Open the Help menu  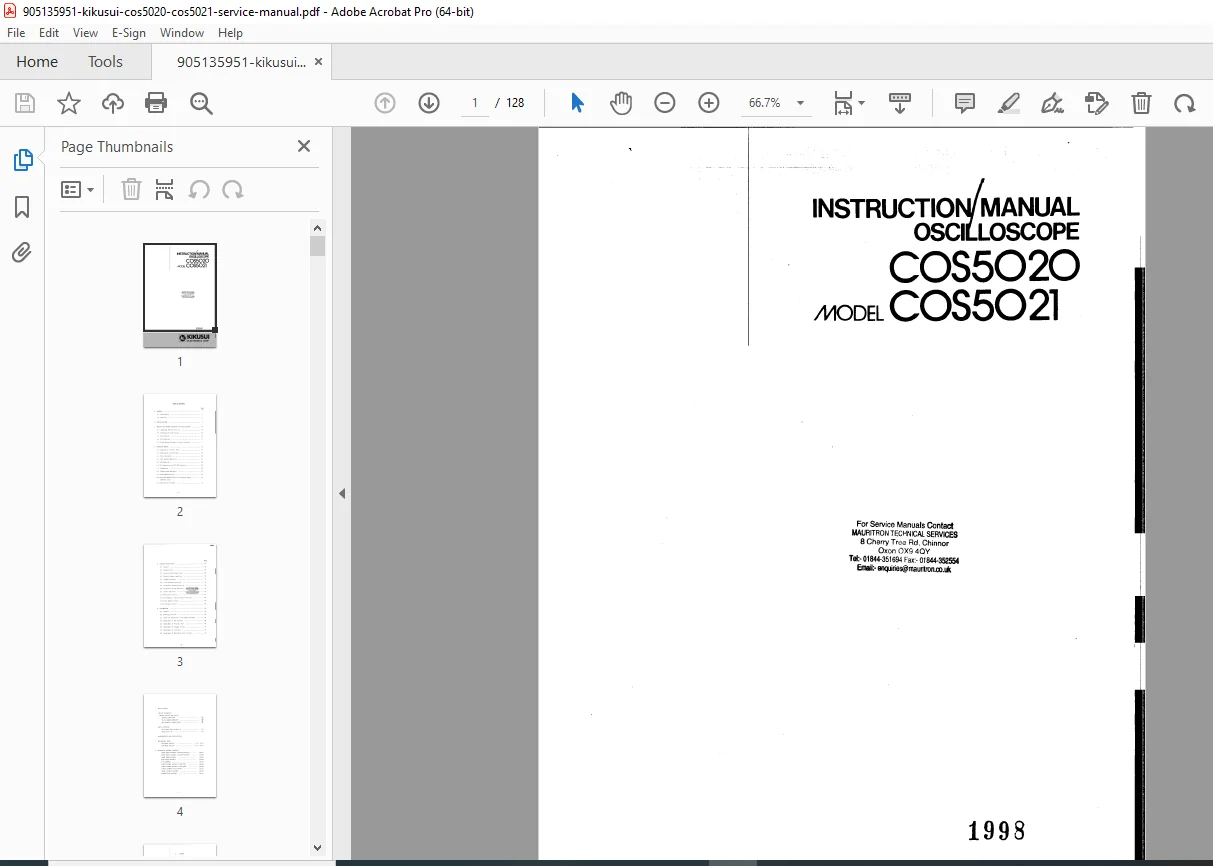[x=231, y=33]
